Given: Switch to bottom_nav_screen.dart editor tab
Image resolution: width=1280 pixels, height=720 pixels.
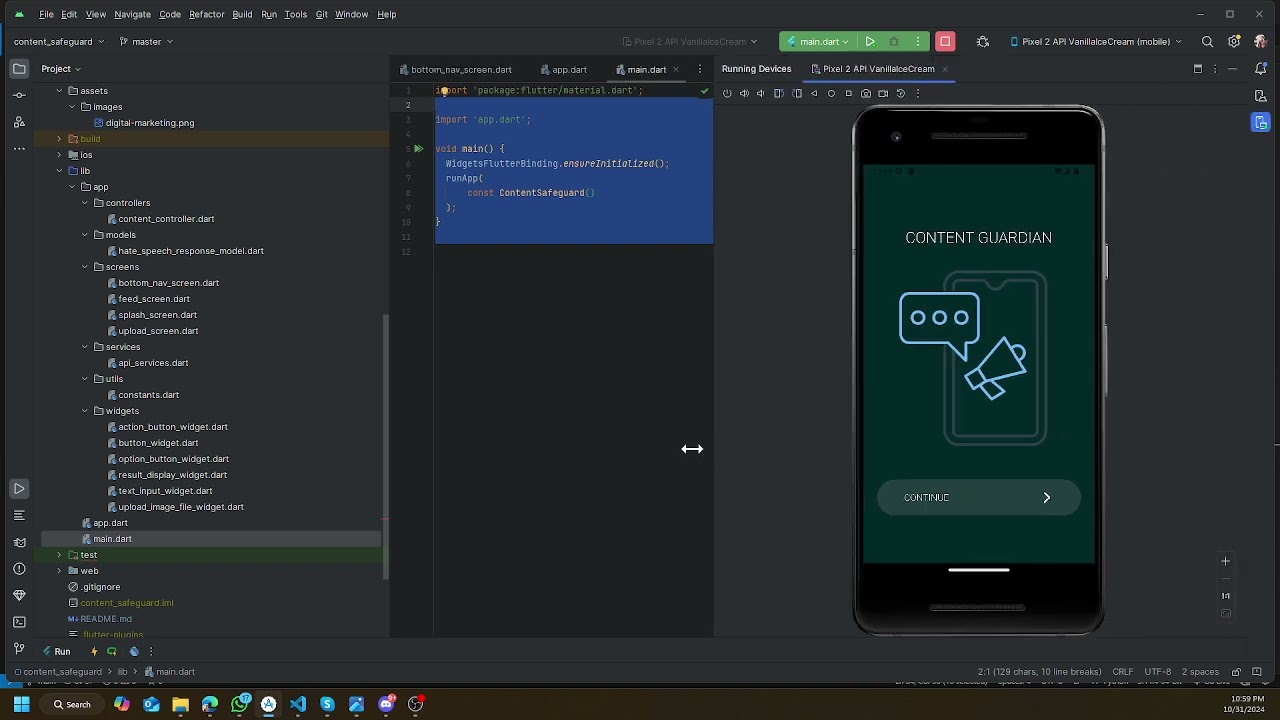Looking at the screenshot, I should click(455, 70).
